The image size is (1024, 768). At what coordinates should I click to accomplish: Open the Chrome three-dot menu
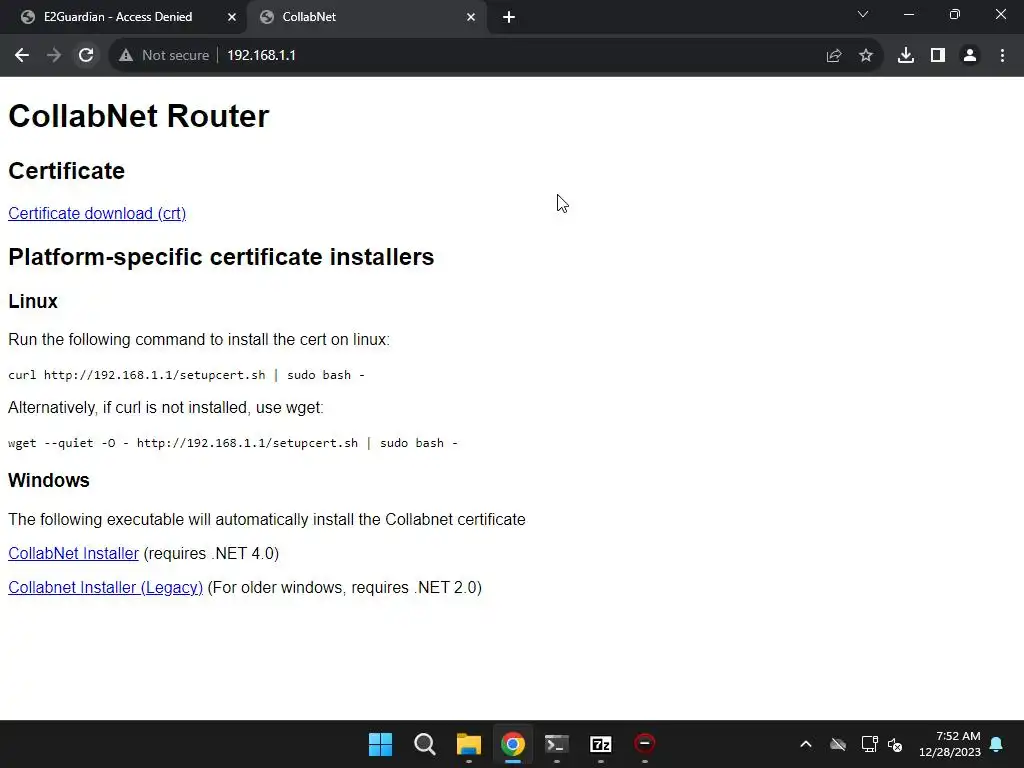coord(1002,56)
